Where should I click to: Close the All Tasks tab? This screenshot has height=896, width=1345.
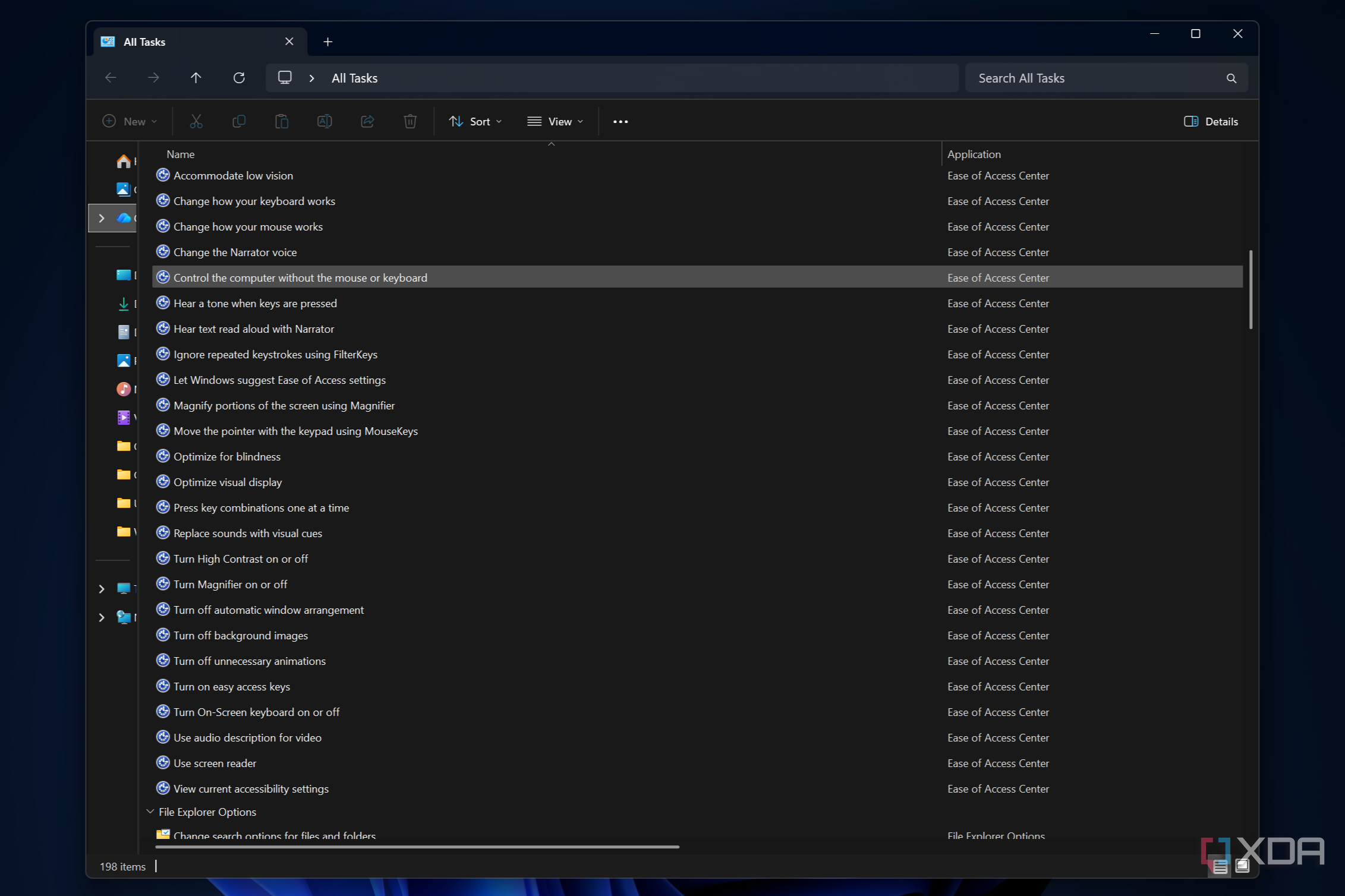289,41
